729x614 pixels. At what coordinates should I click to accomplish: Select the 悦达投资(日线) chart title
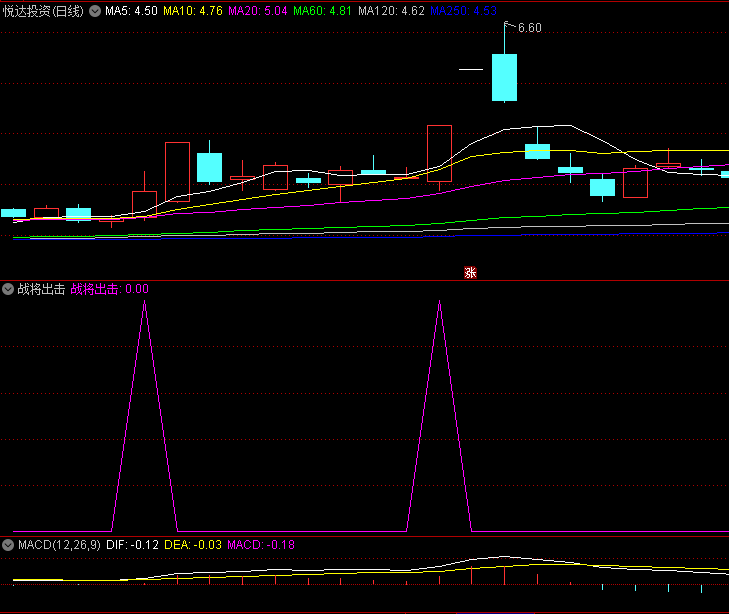pyautogui.click(x=43, y=11)
